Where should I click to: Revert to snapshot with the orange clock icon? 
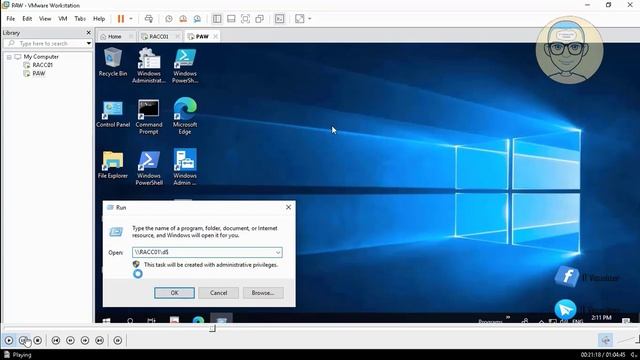pyautogui.click(x=183, y=19)
